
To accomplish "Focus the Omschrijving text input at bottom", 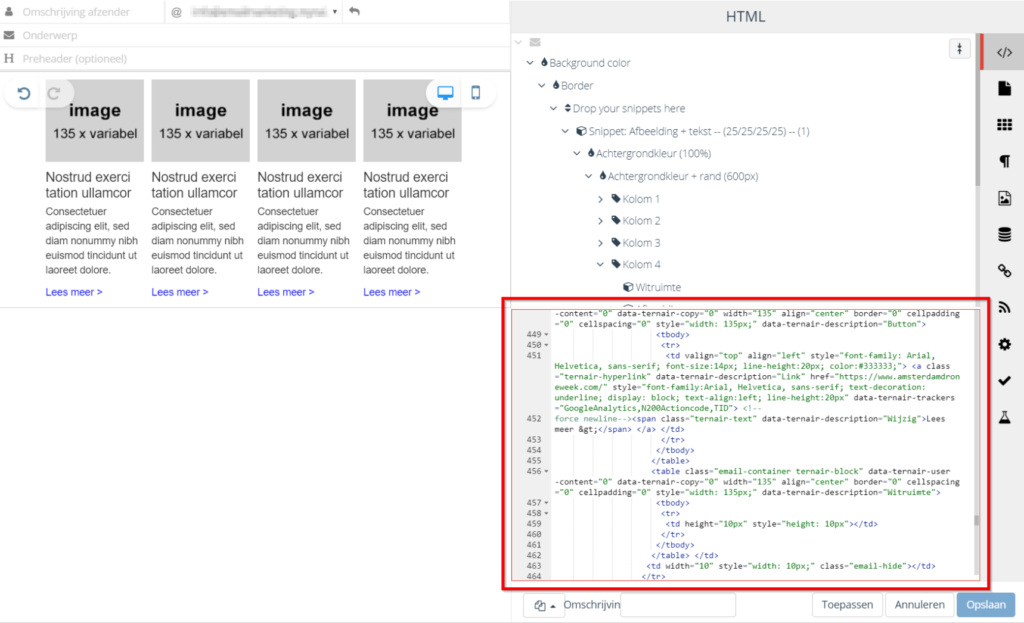I will point(678,605).
